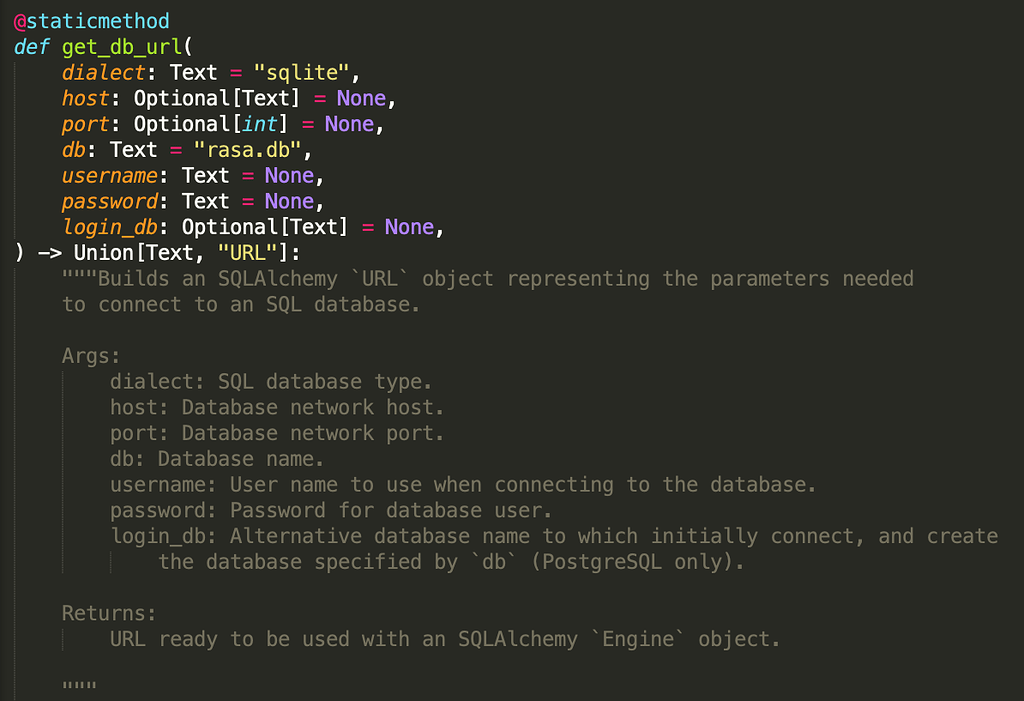Click the "URL" string in return type
Screen dimensions: 1024x701
[246, 253]
